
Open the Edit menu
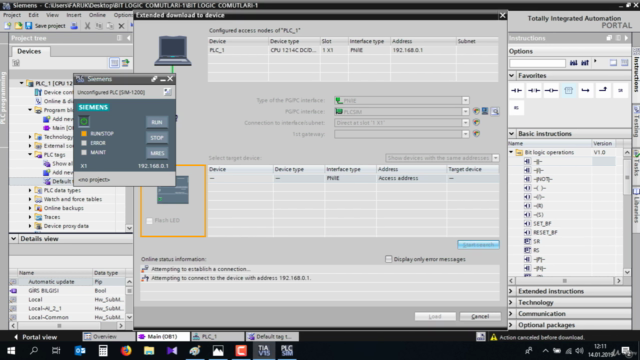pyautogui.click(x=33, y=15)
